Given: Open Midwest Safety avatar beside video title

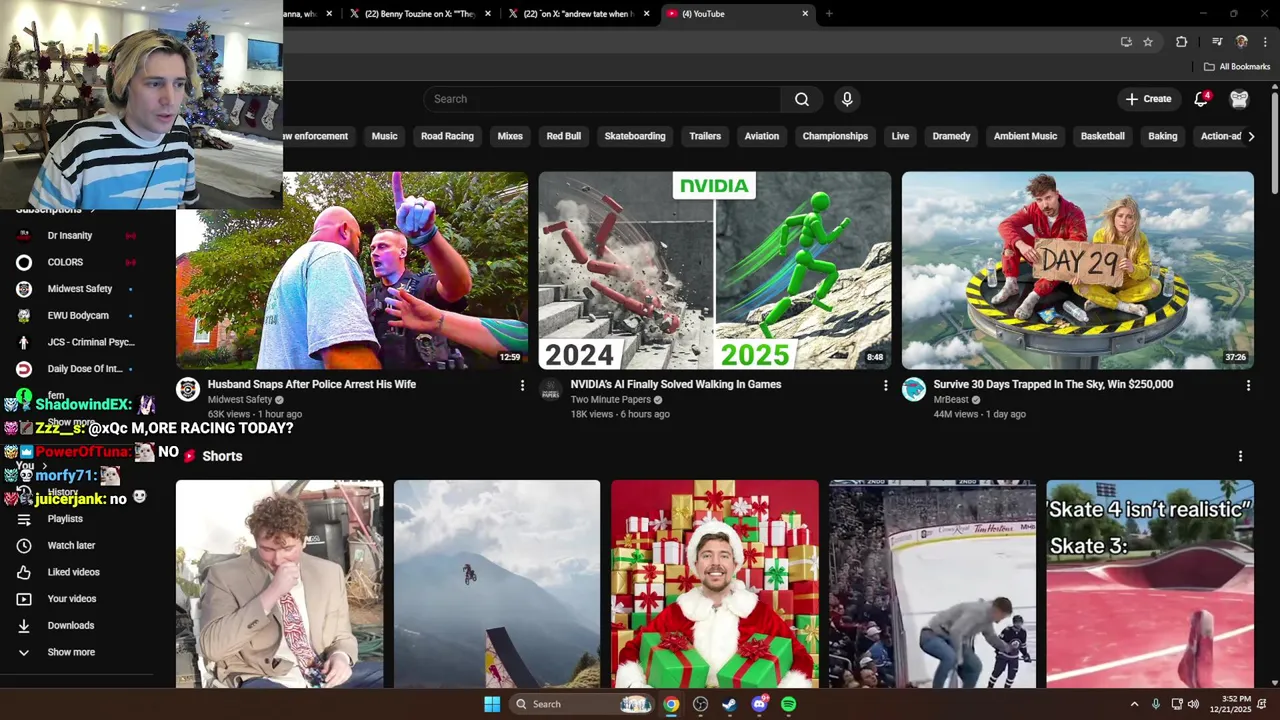Looking at the screenshot, I should (x=188, y=389).
